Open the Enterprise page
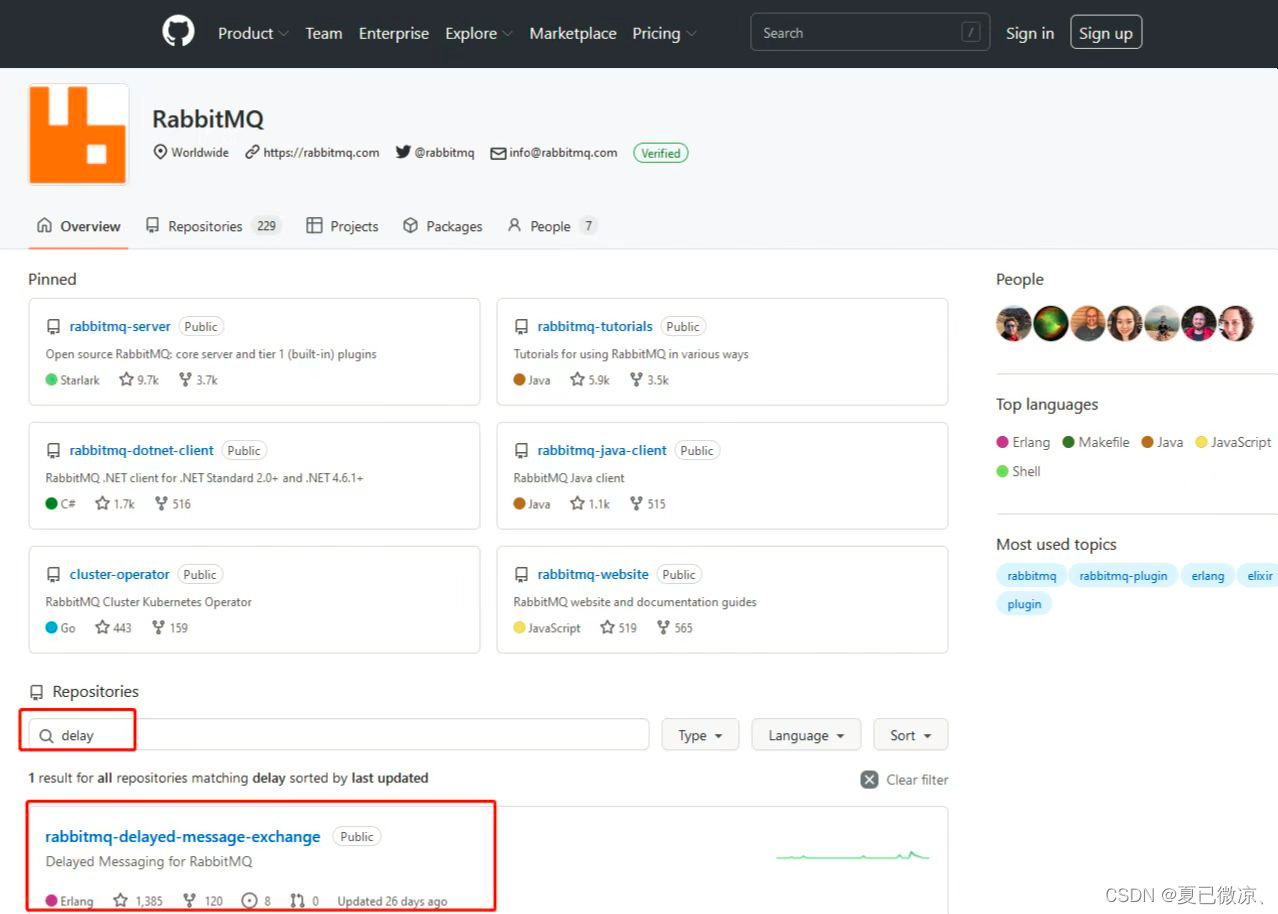1278x914 pixels. (394, 33)
